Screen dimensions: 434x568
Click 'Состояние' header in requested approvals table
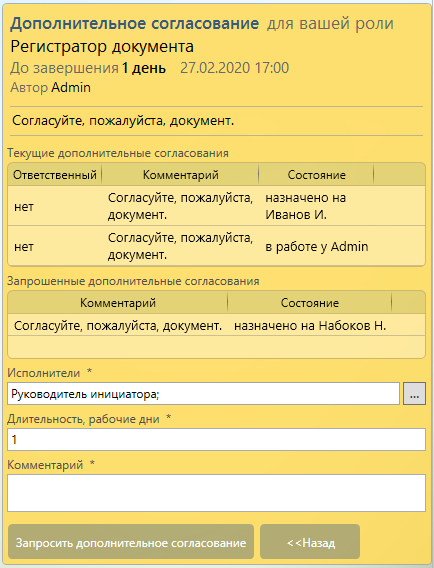[x=310, y=303]
